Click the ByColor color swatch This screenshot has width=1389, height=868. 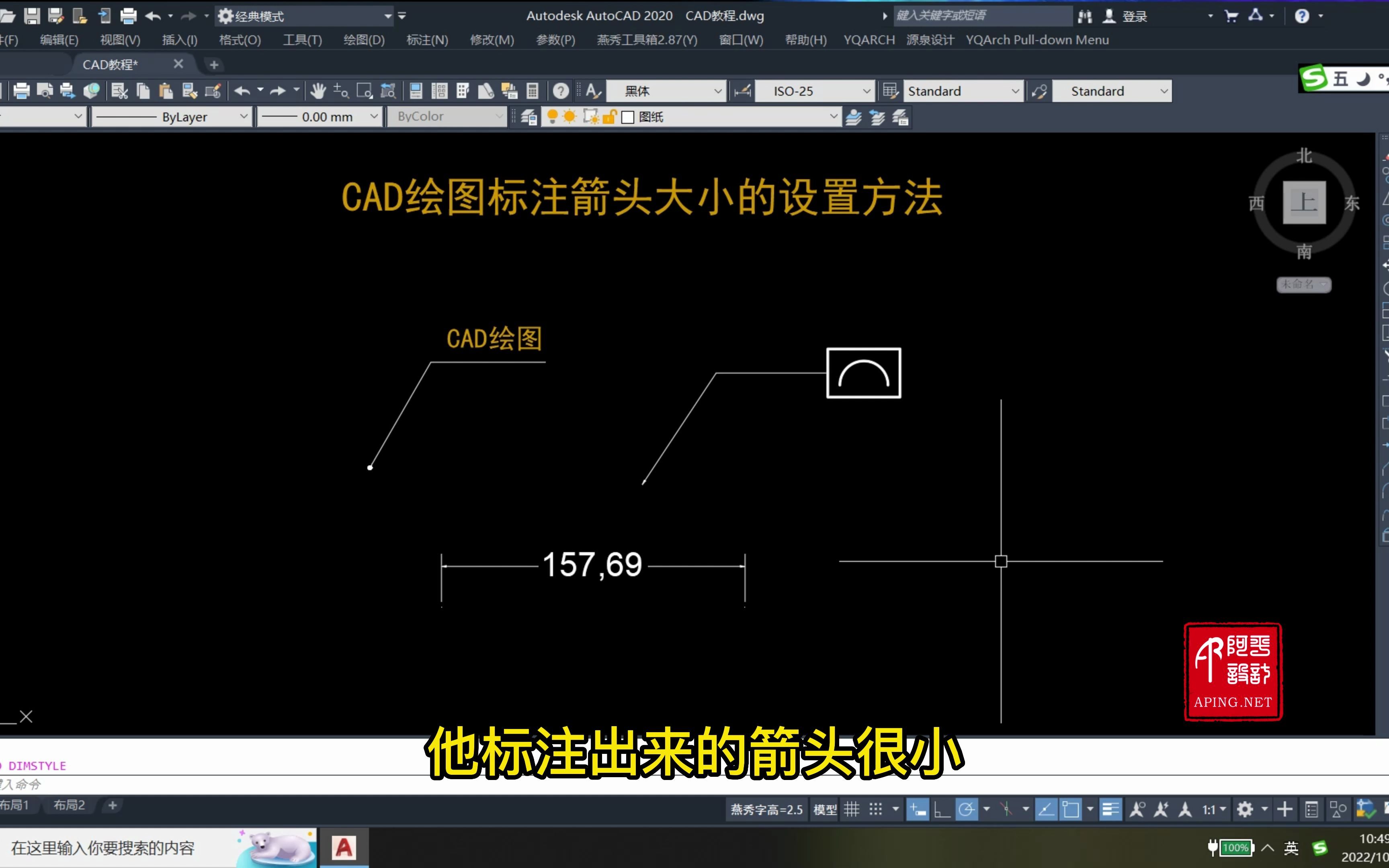pos(447,116)
